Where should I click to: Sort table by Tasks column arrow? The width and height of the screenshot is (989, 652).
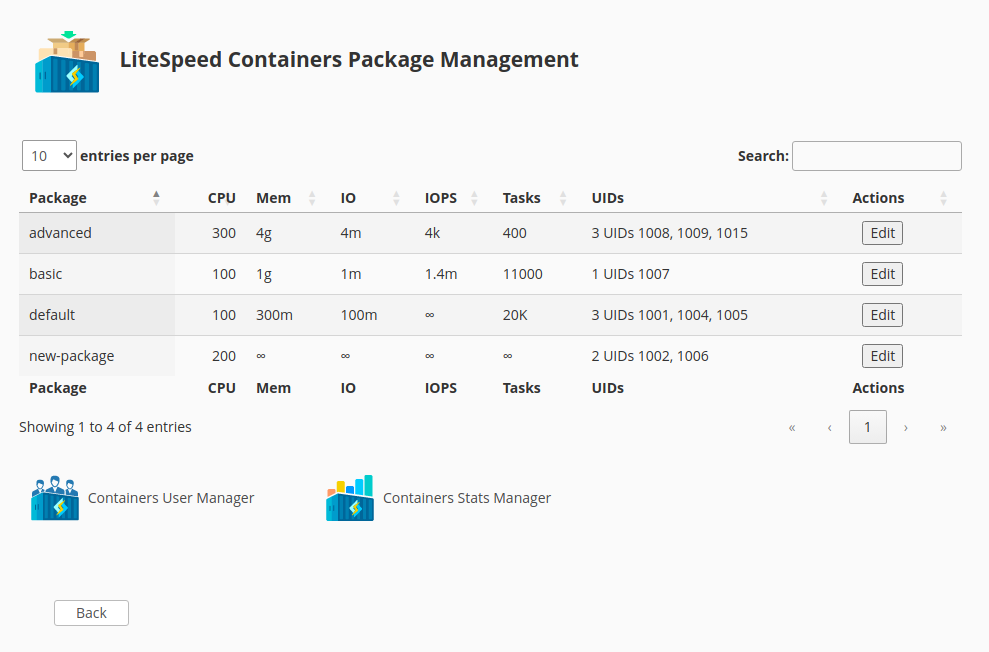(x=562, y=198)
